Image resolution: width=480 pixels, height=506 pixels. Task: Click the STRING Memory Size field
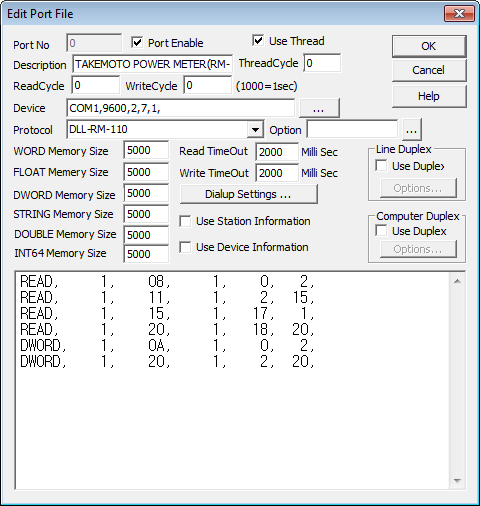pyautogui.click(x=146, y=214)
